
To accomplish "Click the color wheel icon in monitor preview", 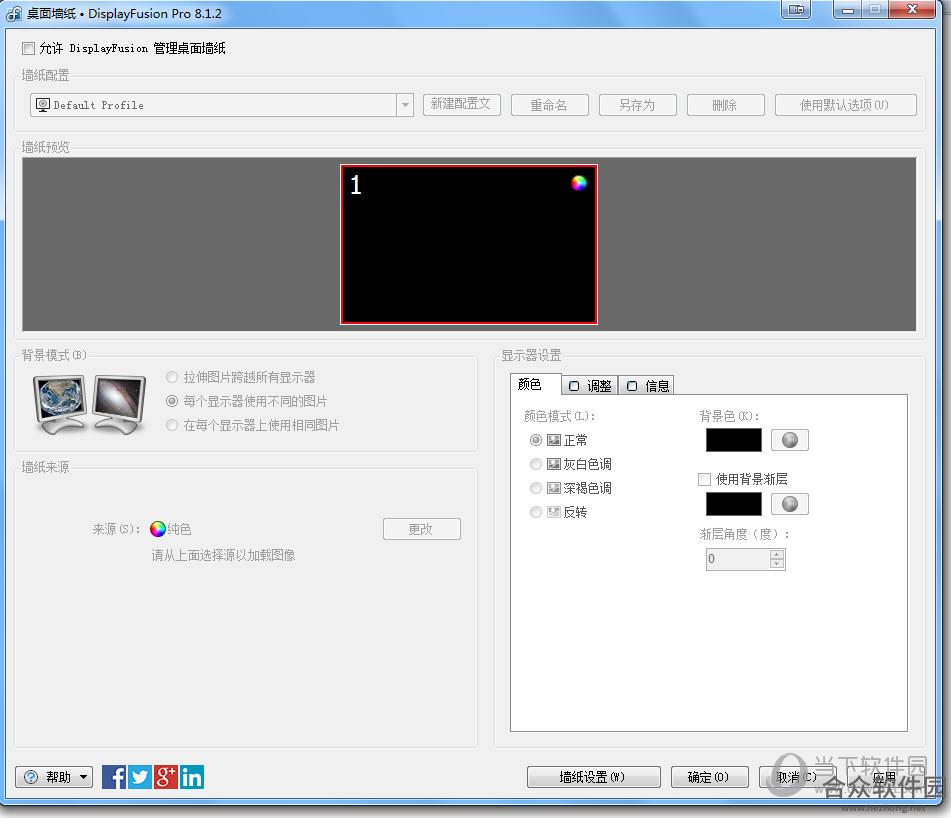I will [579, 183].
